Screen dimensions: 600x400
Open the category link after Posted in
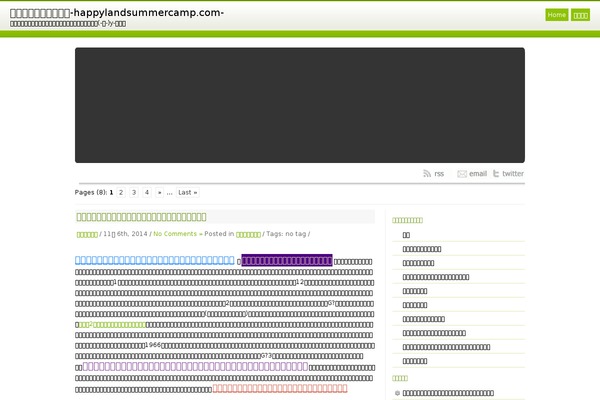tap(248, 234)
